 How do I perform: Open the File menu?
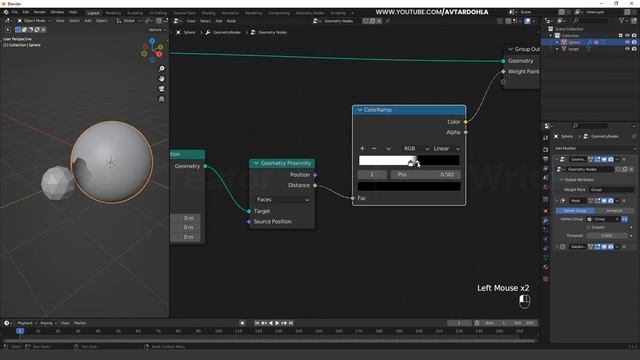click(15, 12)
